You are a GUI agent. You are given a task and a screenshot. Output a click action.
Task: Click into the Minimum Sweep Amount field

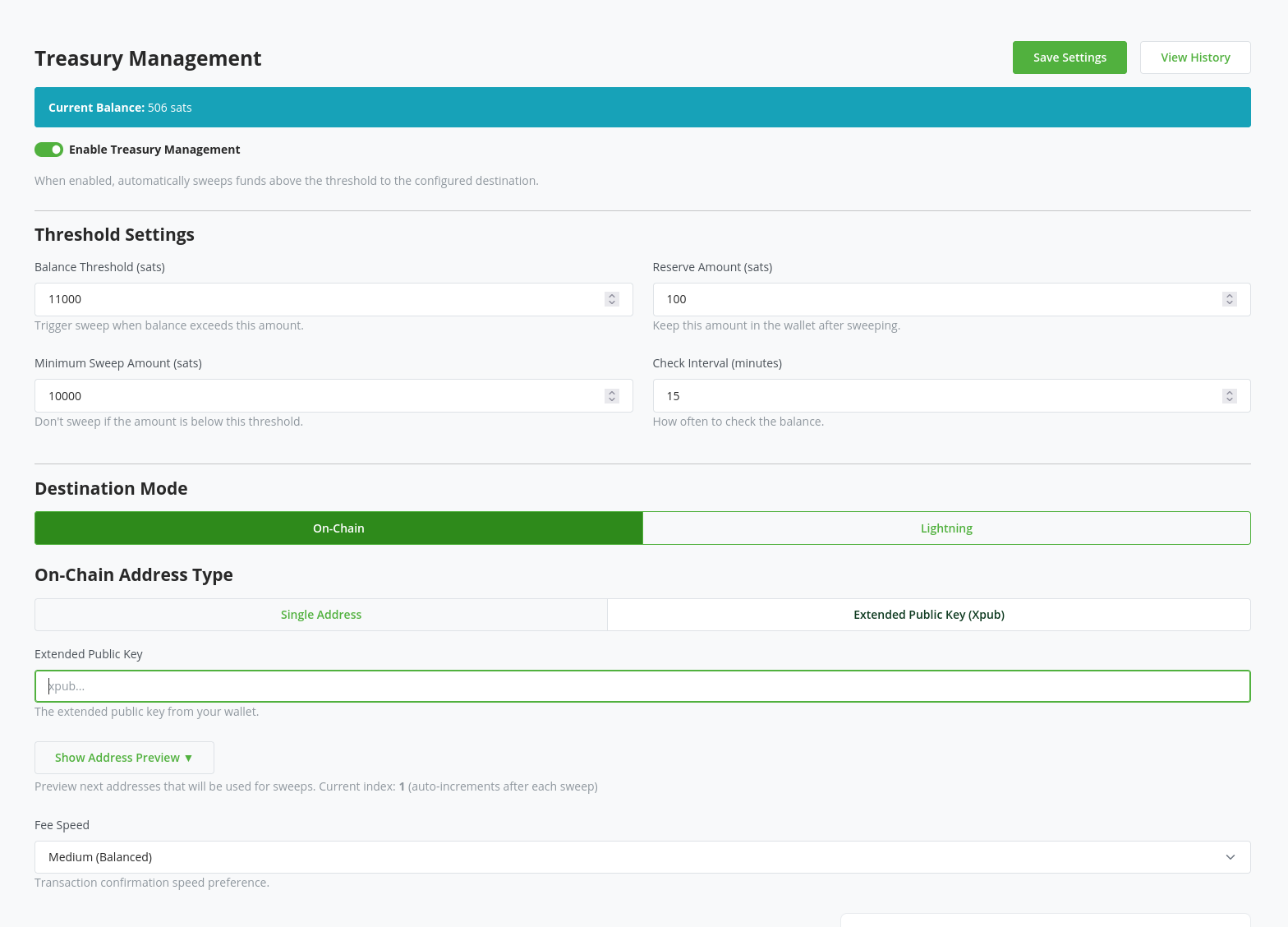pos(320,396)
